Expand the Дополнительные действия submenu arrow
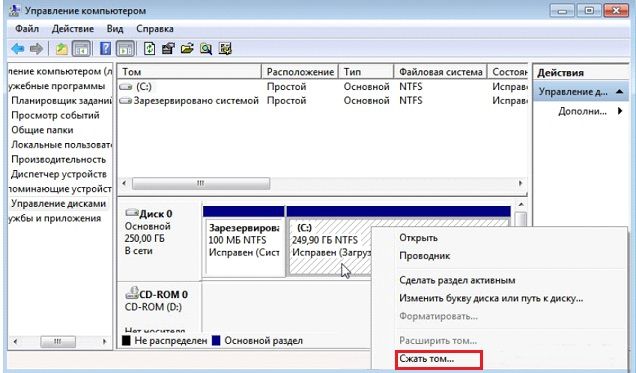Screen dimensions: 636x373 620,111
